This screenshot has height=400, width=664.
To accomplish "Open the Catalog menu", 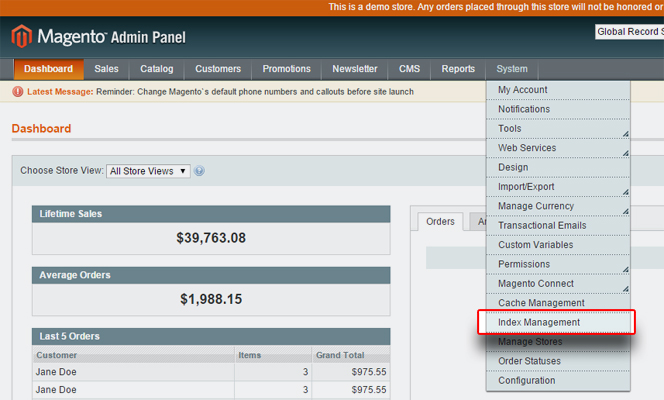I will pos(156,69).
